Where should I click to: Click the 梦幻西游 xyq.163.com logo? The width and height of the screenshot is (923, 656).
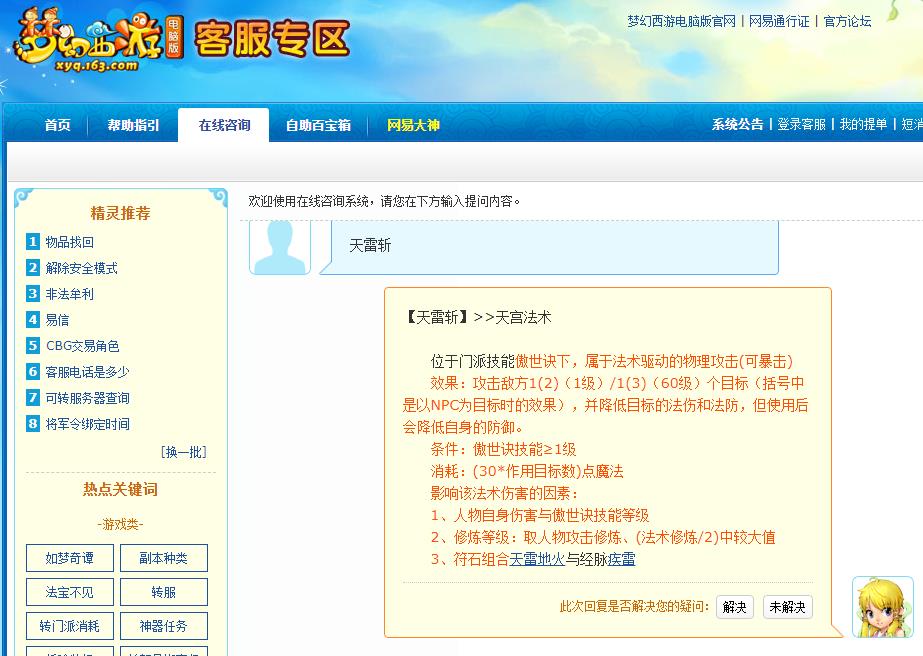(x=97, y=40)
